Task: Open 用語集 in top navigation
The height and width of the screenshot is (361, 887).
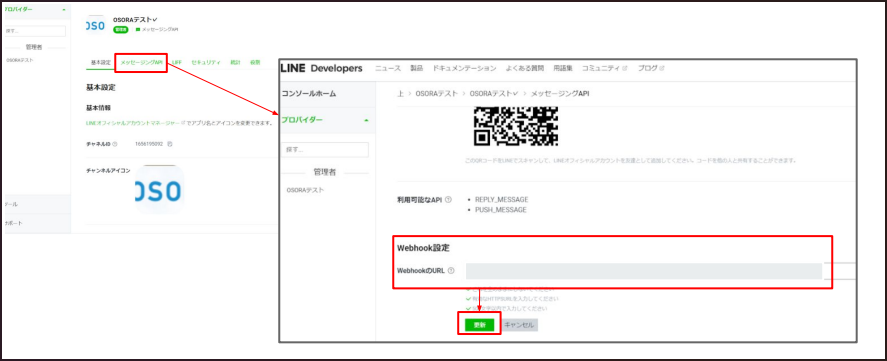Action: (563, 68)
